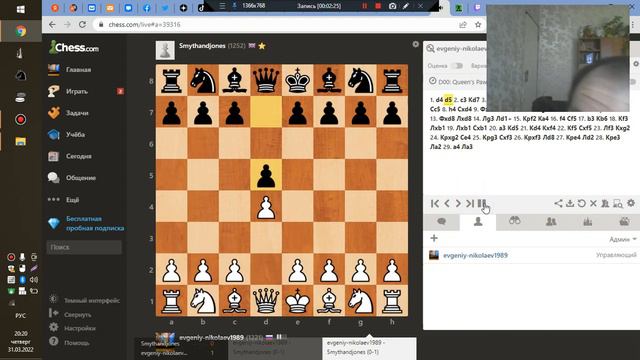The image size is (640, 360).
Task: Click the plus add member button
Action: pyautogui.click(x=434, y=238)
